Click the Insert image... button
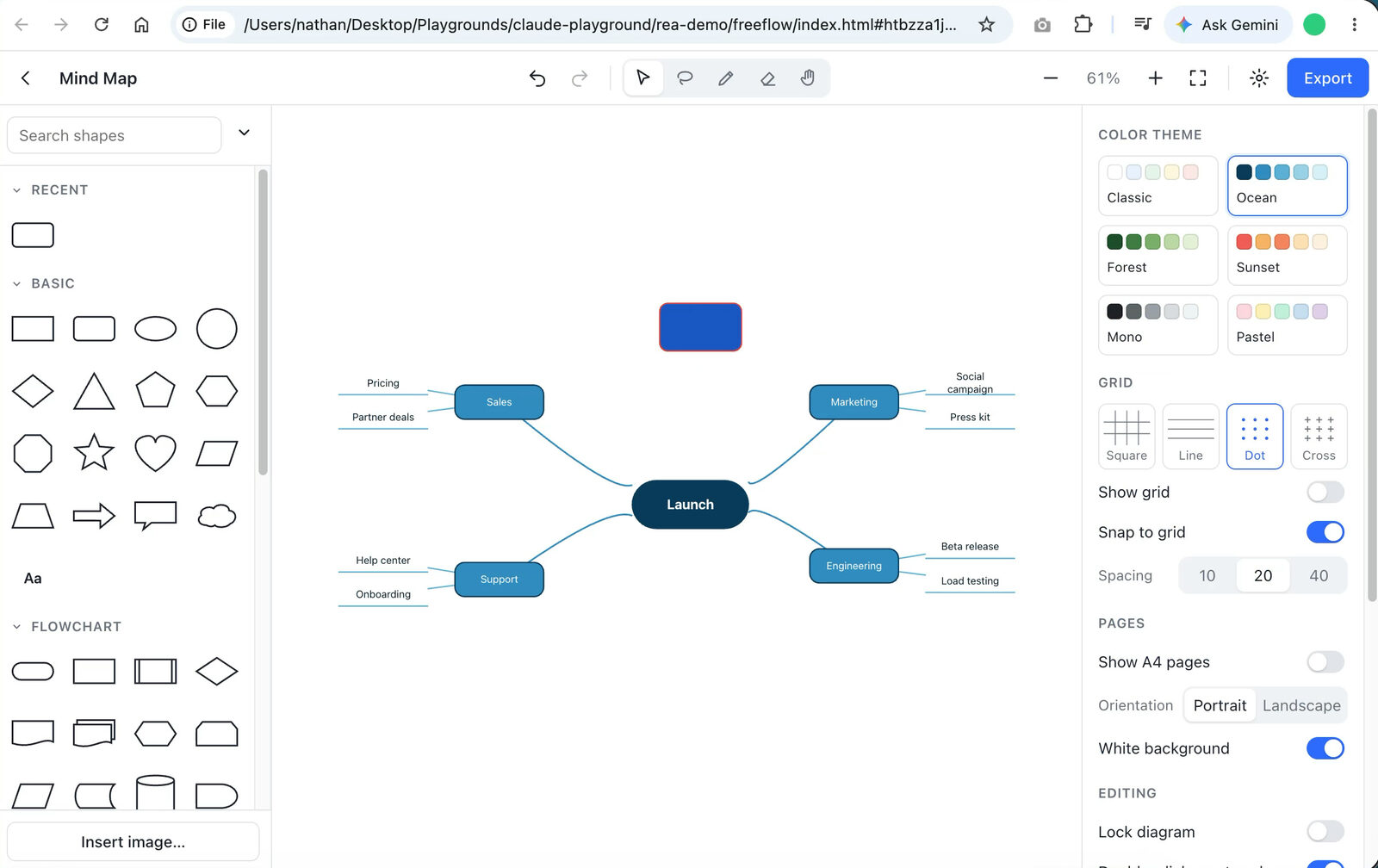 133,842
